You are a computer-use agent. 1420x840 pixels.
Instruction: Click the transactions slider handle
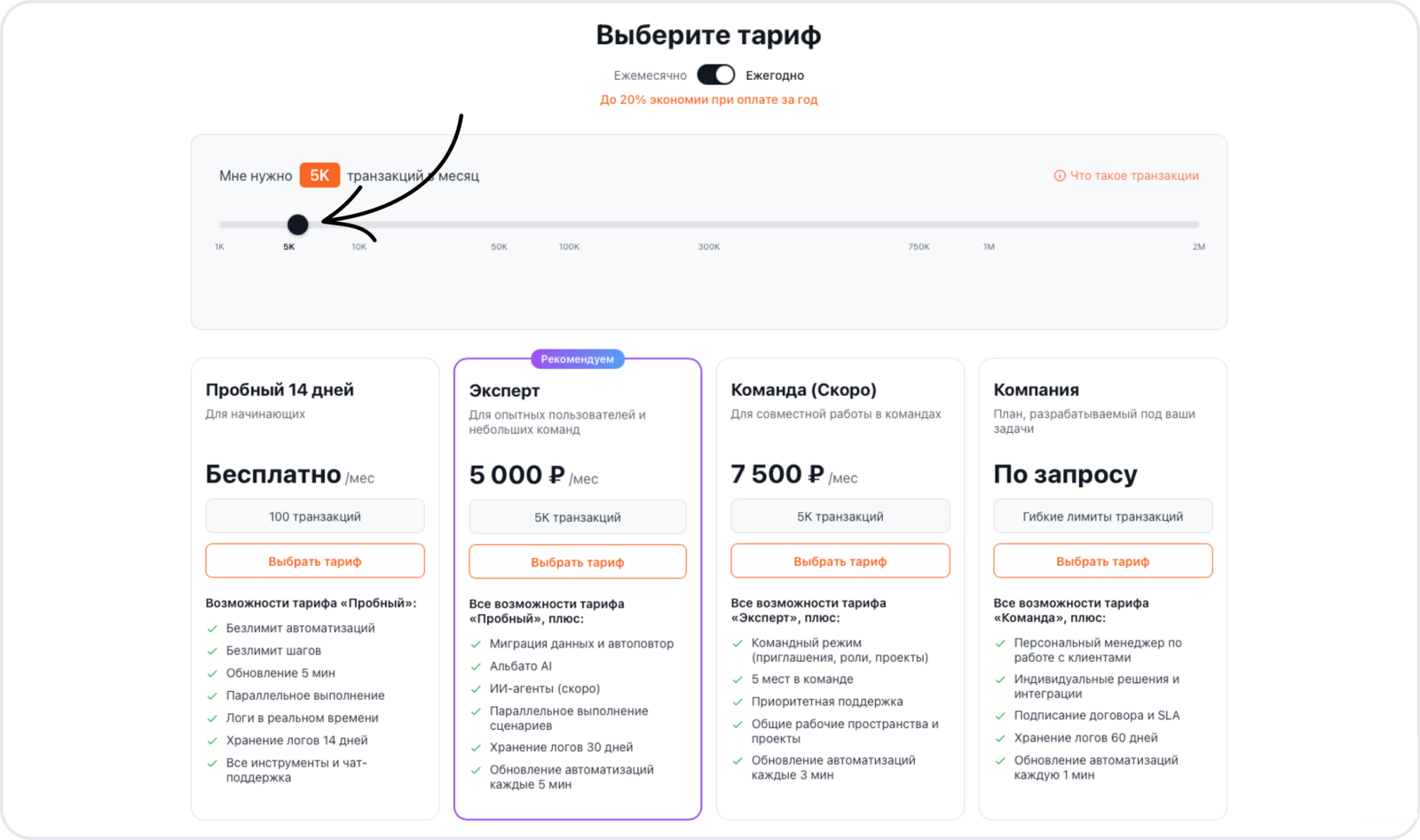coord(298,224)
